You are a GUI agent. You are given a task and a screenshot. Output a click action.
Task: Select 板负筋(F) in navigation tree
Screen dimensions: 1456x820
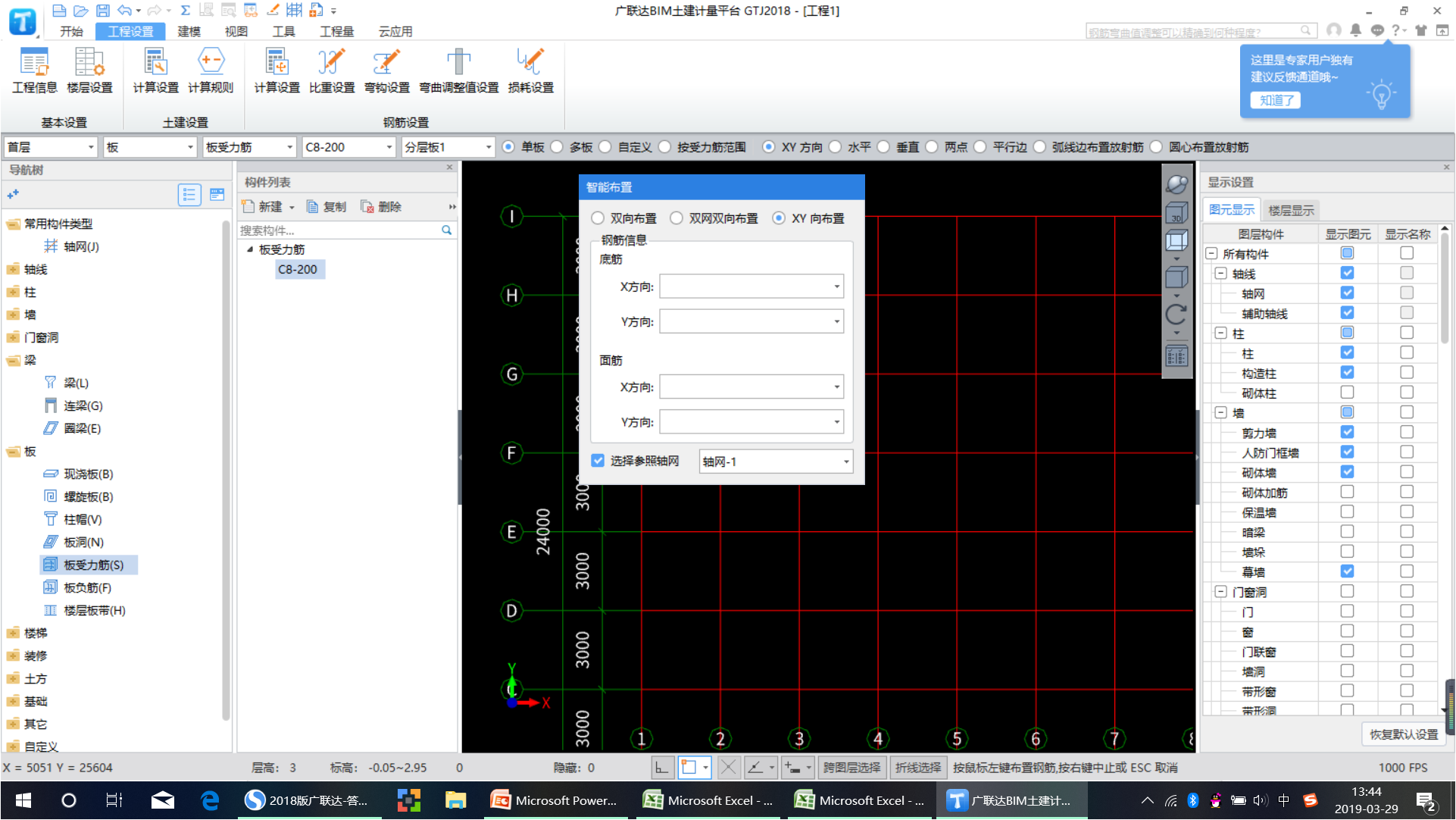click(x=87, y=587)
